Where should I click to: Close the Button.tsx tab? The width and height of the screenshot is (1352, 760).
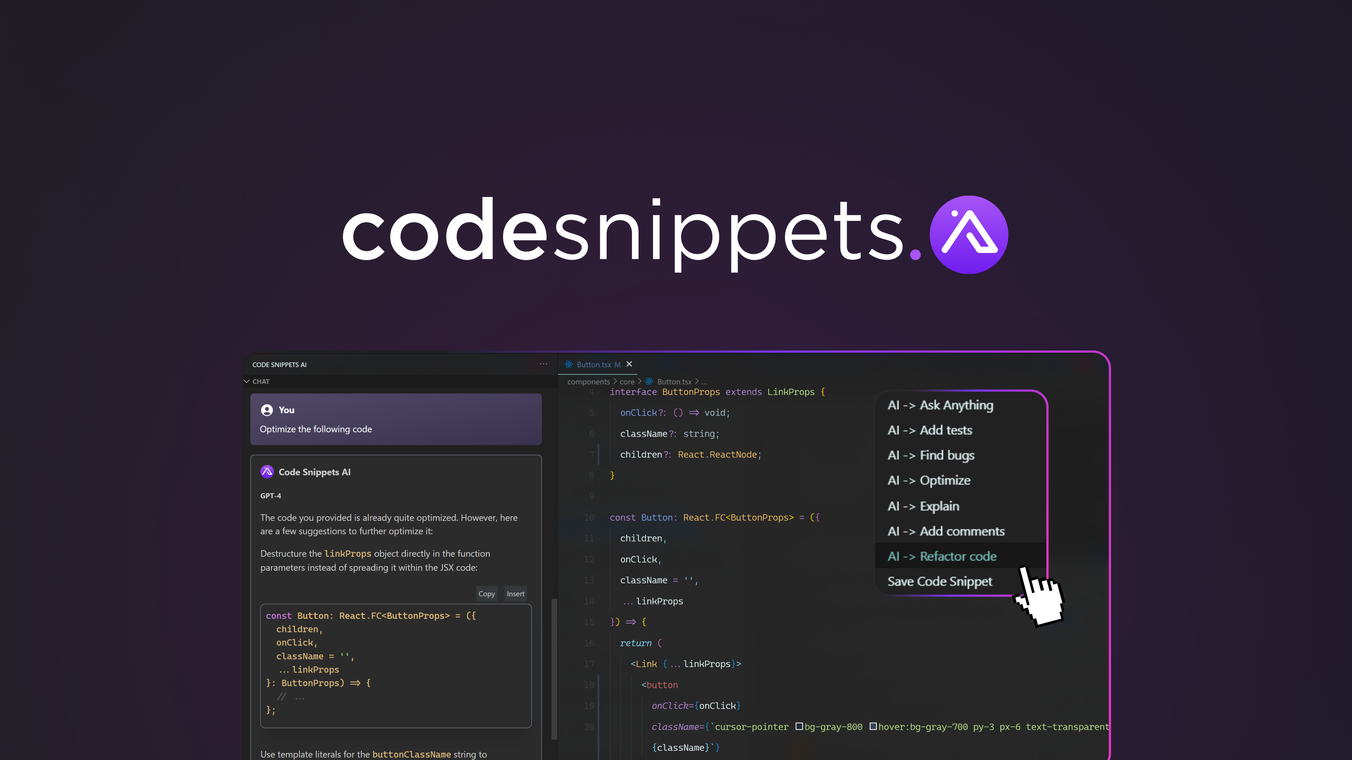[x=629, y=364]
